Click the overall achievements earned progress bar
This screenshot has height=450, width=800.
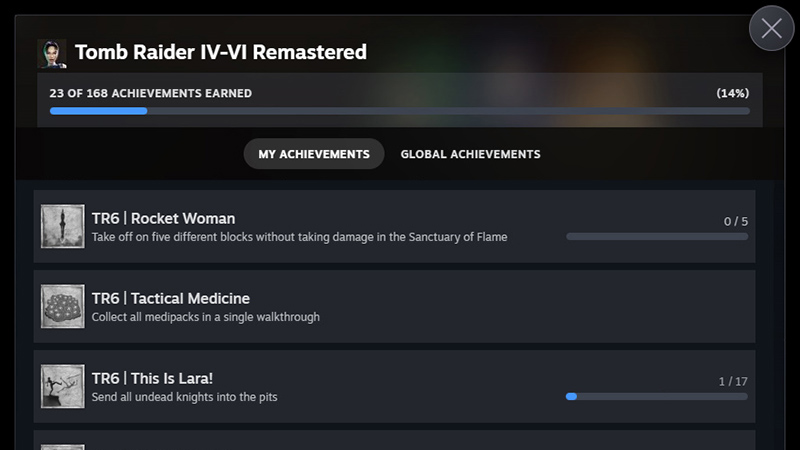pos(400,111)
